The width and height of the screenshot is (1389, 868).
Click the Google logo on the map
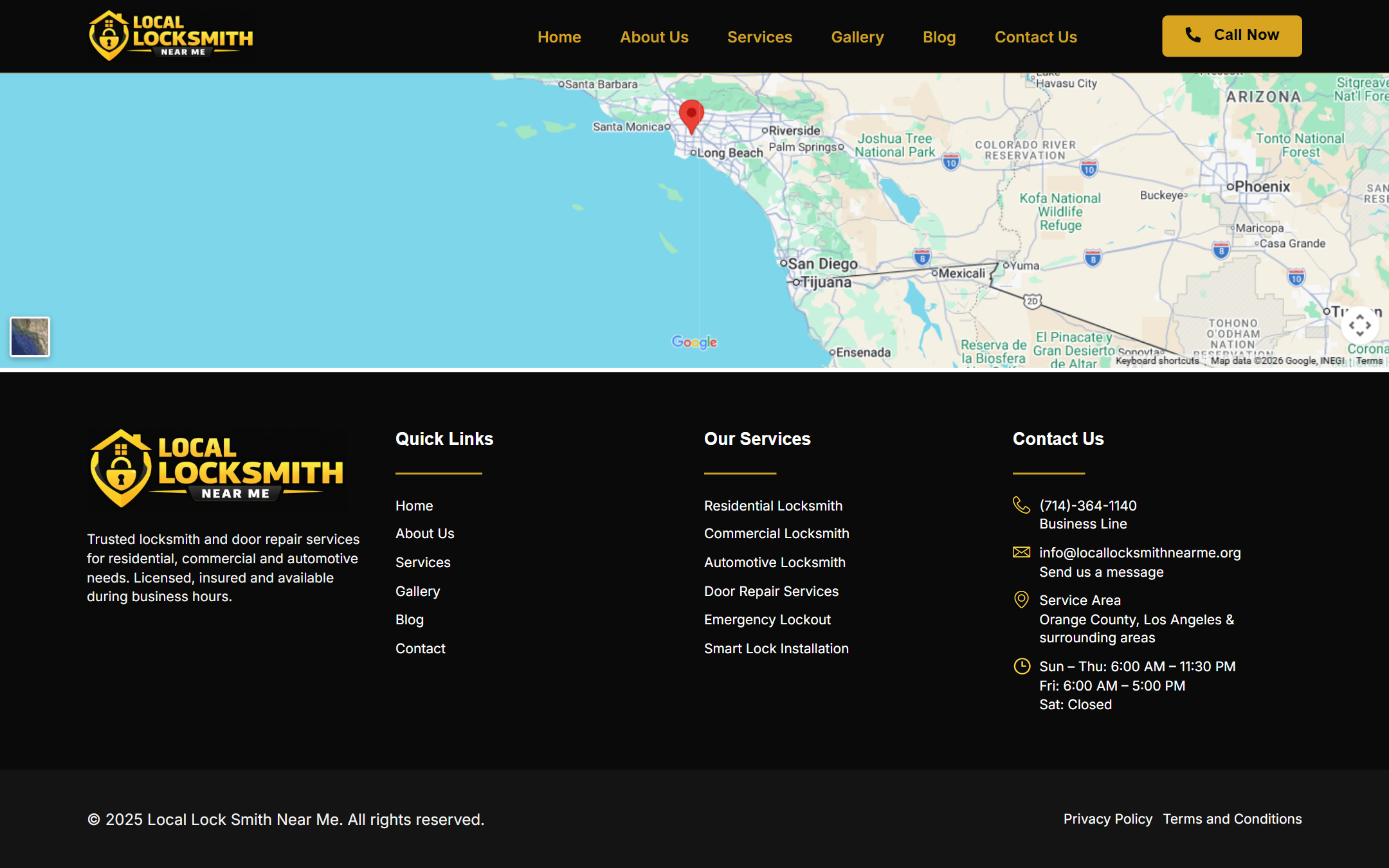point(694,342)
